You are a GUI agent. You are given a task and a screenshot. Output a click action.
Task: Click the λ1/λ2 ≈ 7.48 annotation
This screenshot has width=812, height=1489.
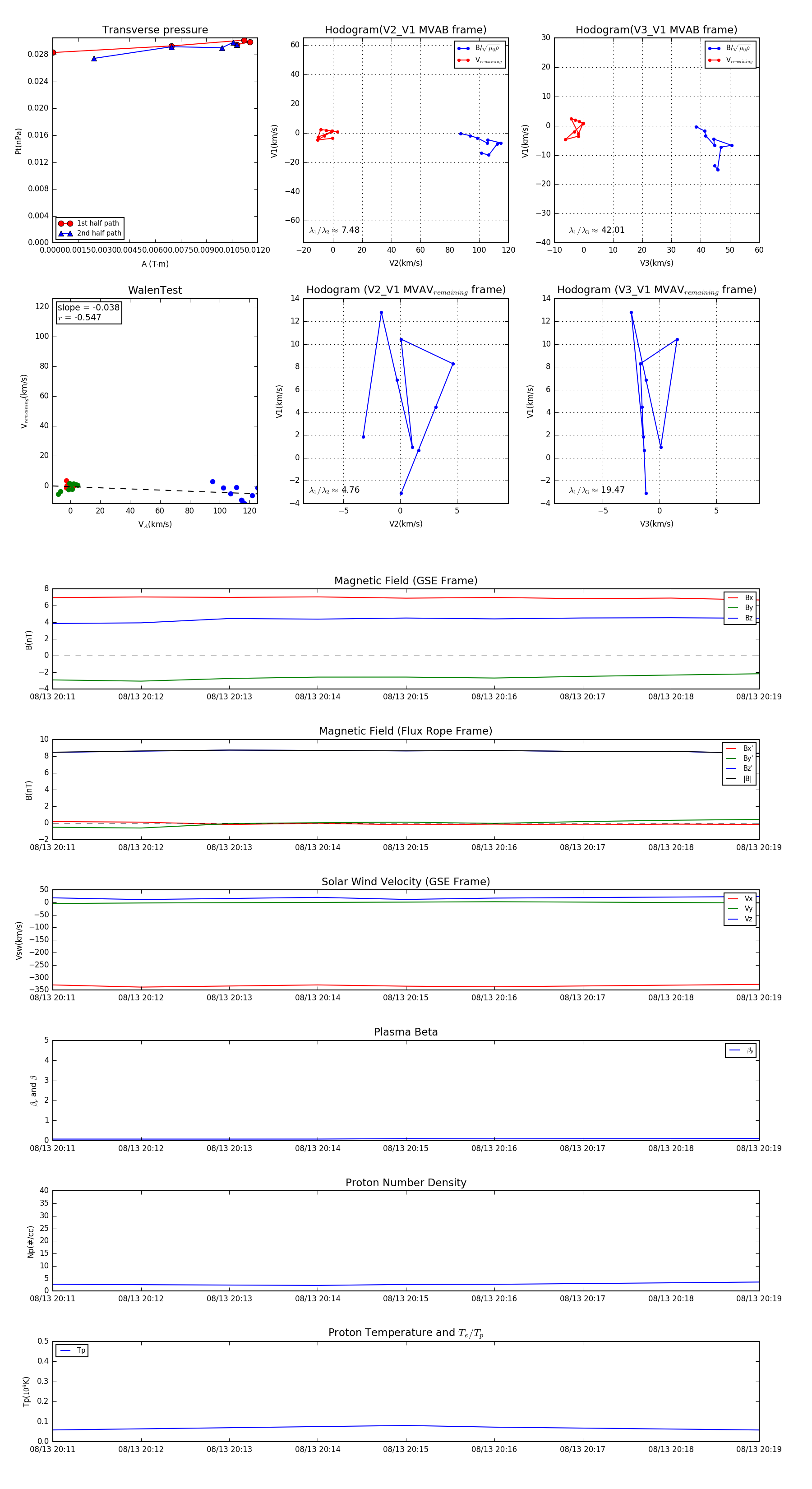pos(334,230)
